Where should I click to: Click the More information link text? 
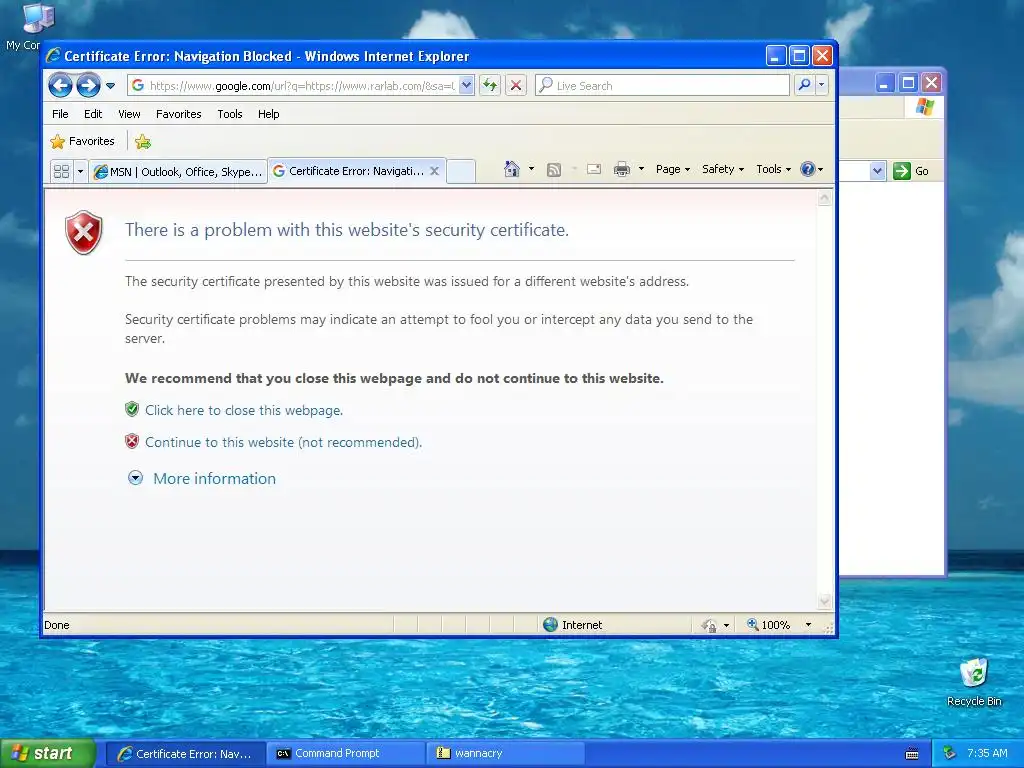pyautogui.click(x=214, y=479)
